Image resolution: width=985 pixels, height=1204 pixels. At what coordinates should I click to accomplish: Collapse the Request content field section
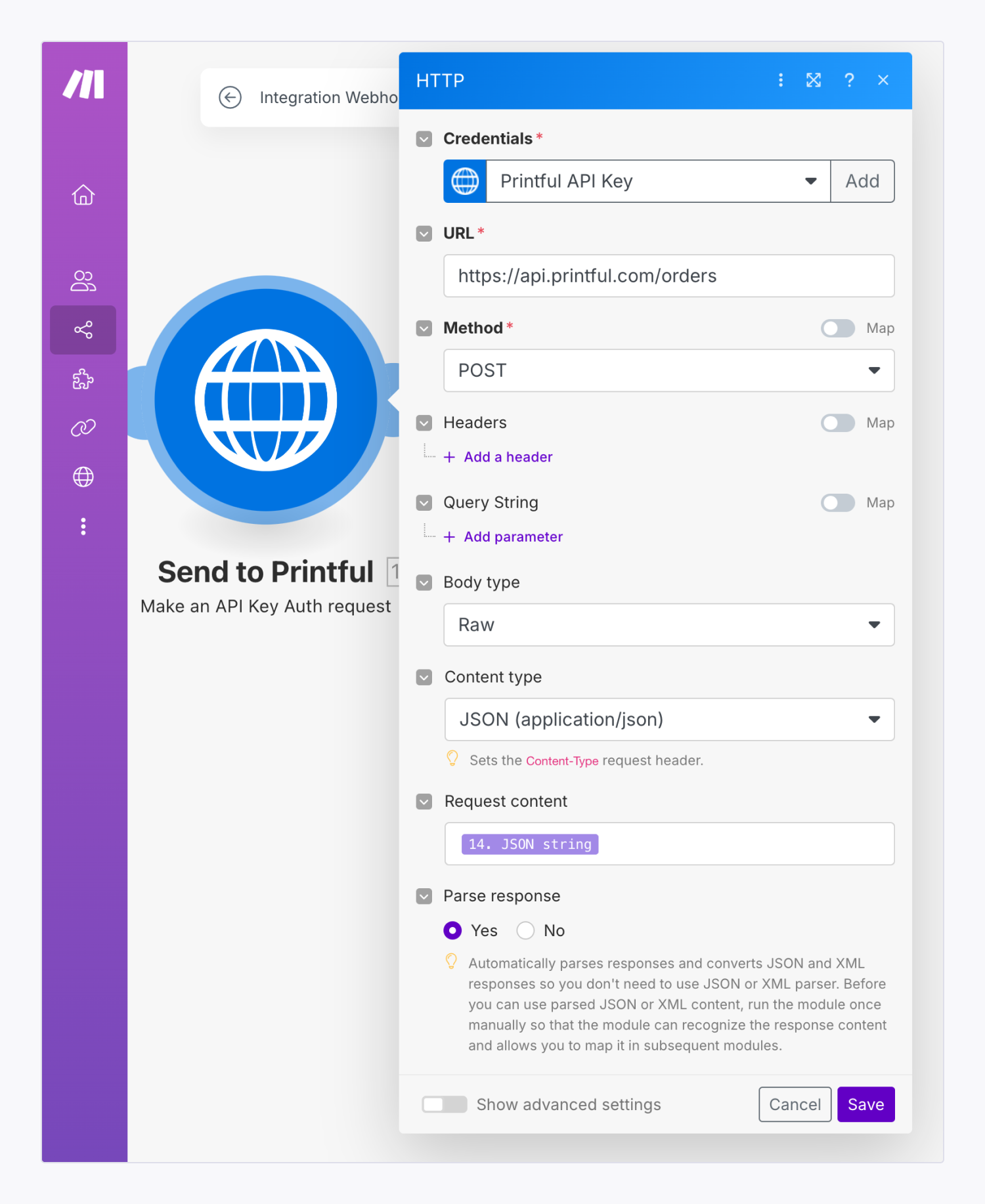pos(424,802)
